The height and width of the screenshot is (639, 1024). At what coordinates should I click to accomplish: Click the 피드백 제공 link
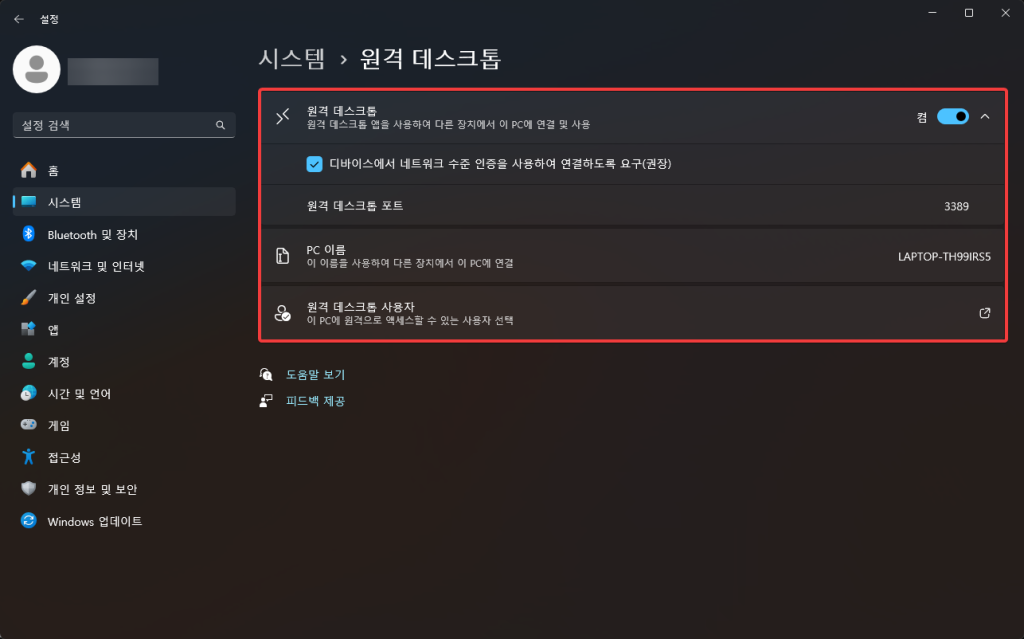315,401
